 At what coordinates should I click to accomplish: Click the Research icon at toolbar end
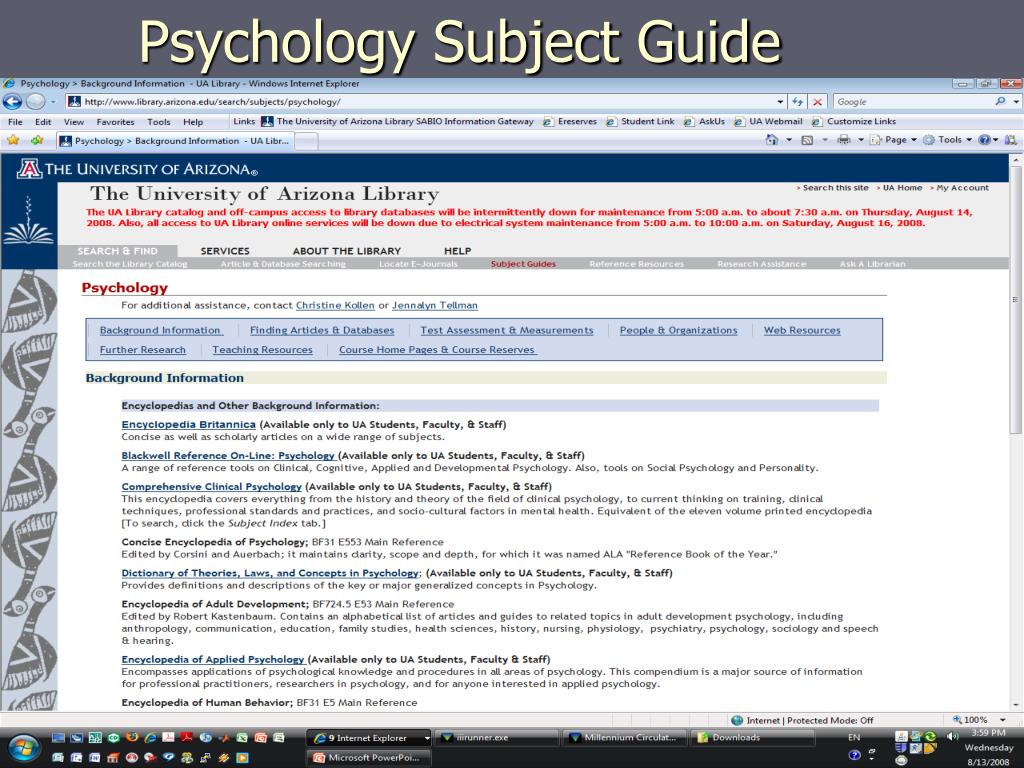click(x=1011, y=140)
